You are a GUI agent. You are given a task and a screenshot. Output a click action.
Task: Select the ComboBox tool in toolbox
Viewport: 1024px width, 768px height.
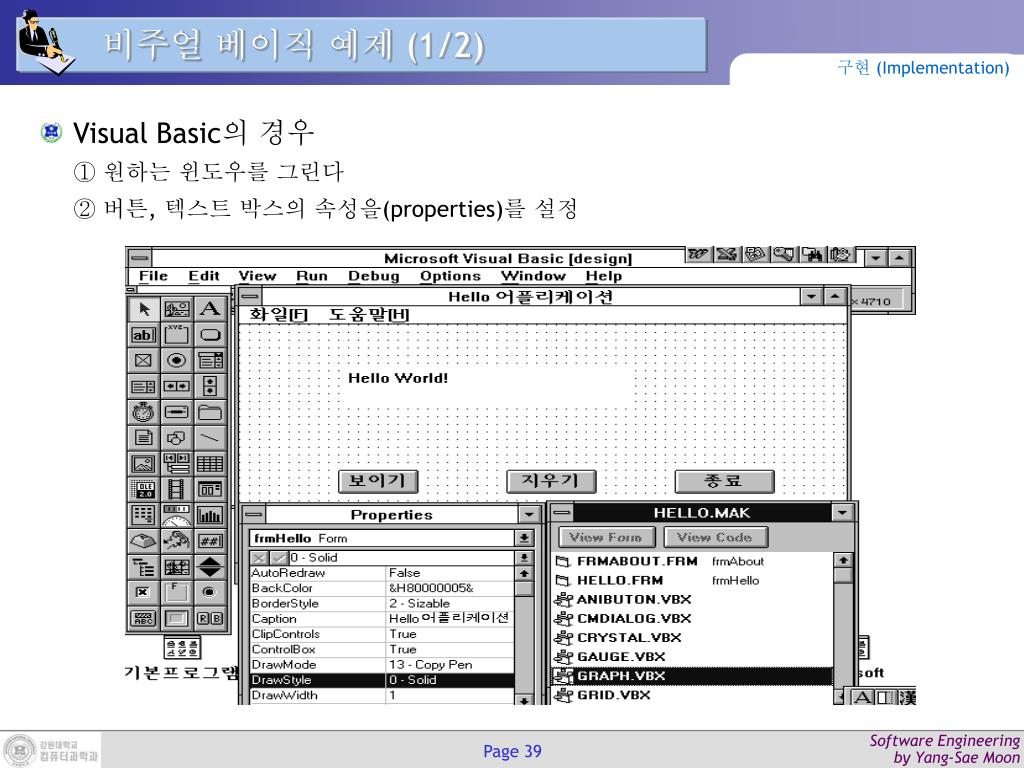pos(210,360)
